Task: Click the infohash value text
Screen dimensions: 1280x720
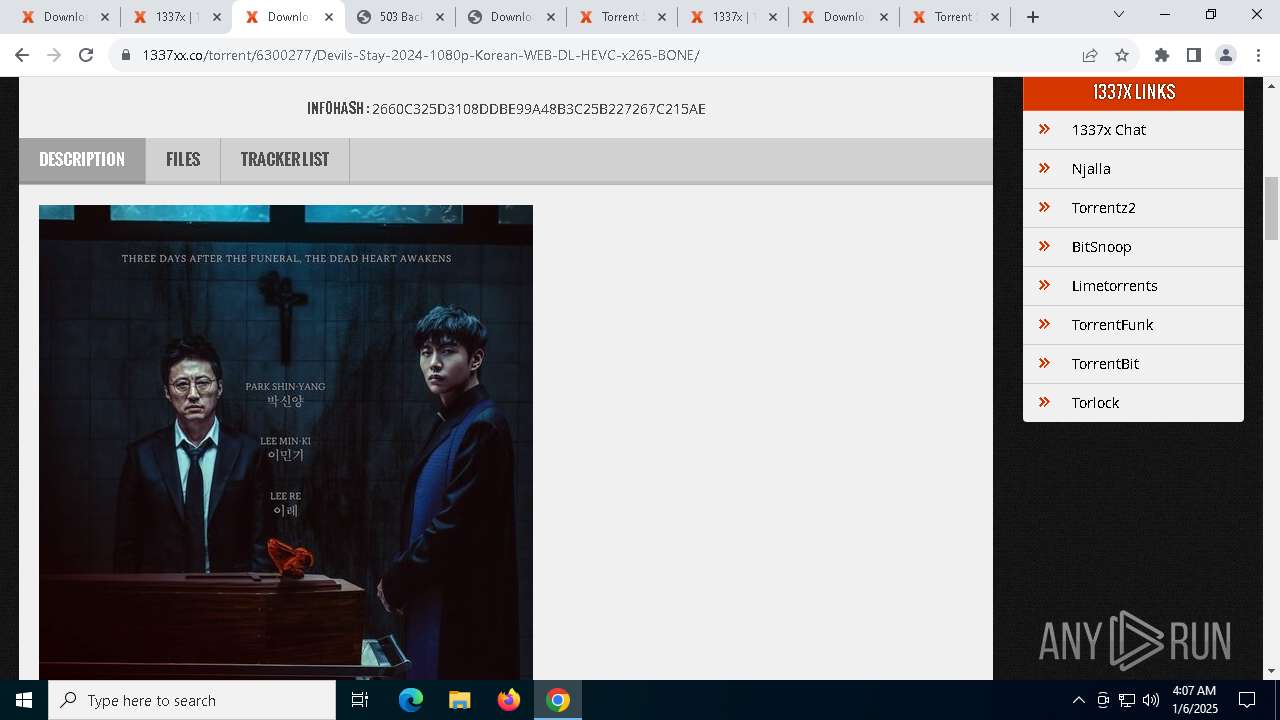Action: click(x=539, y=109)
